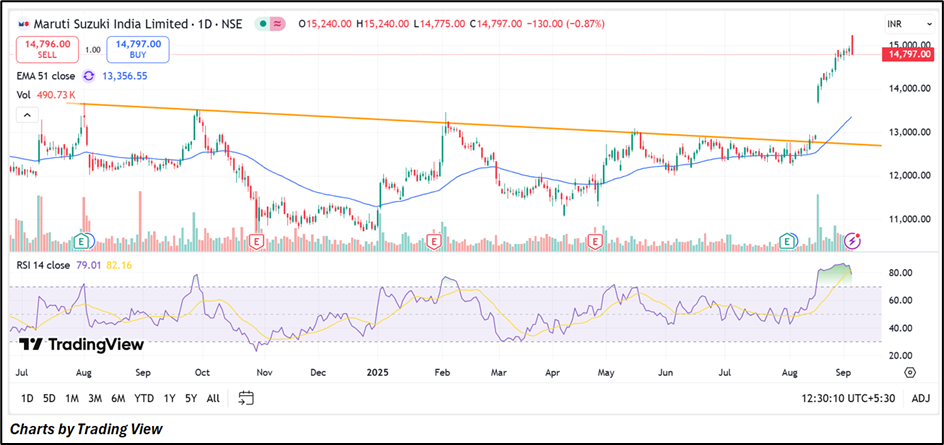Click the 40.00 RSI axis label
Screen dimensions: 944x445
(x=902, y=328)
